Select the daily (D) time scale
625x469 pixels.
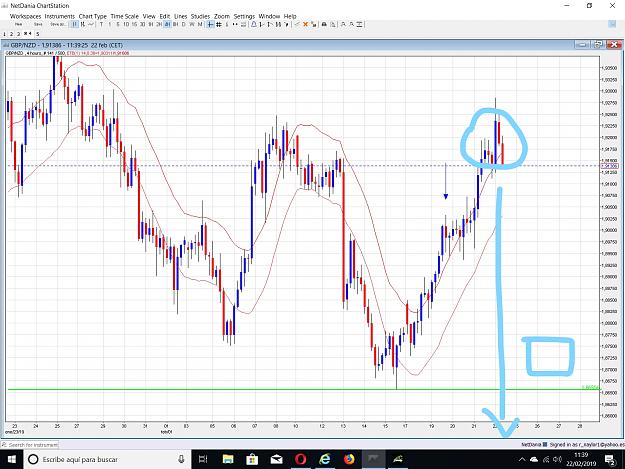[183, 24]
